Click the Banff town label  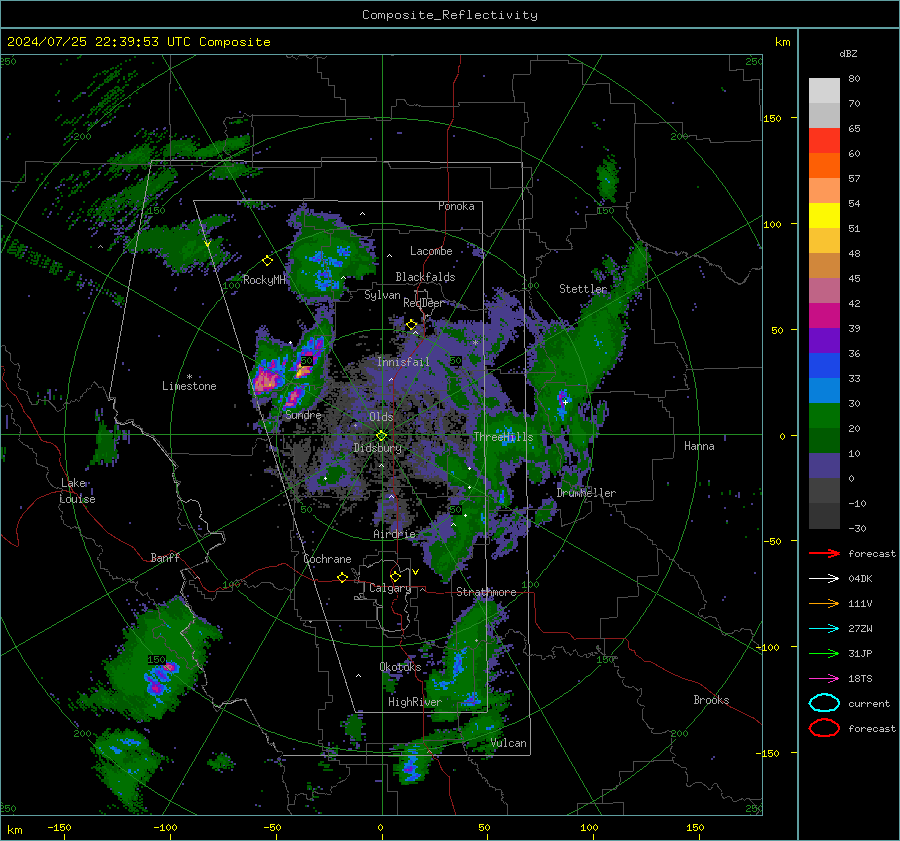click(165, 558)
